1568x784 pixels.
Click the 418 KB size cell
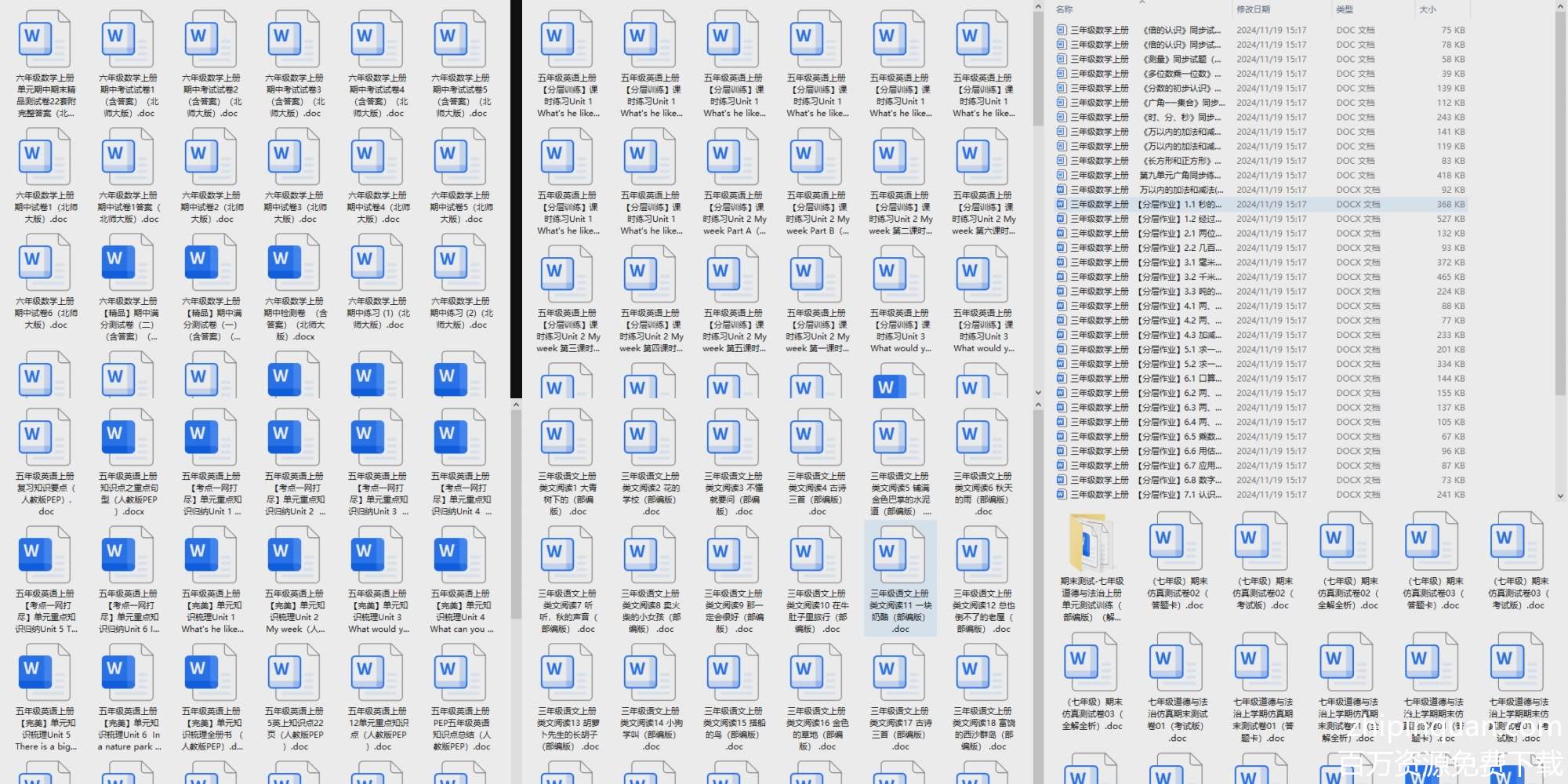[x=1450, y=175]
